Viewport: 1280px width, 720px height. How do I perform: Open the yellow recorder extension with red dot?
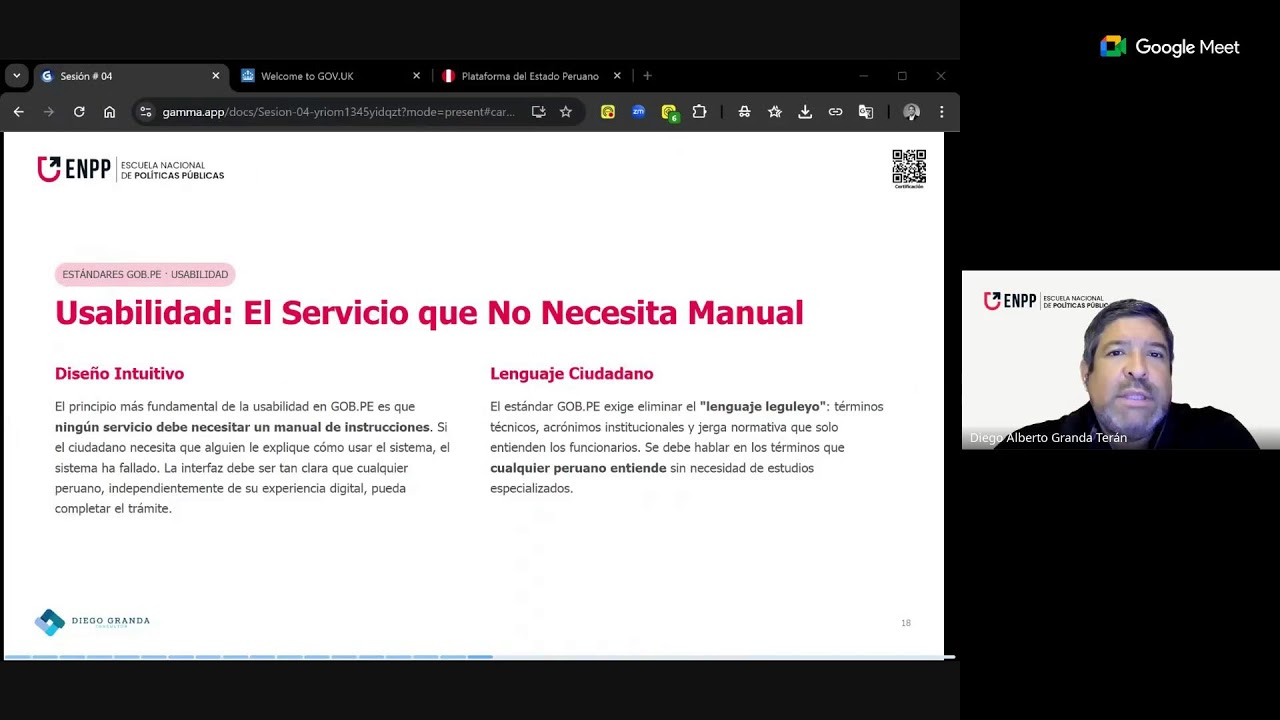[608, 112]
